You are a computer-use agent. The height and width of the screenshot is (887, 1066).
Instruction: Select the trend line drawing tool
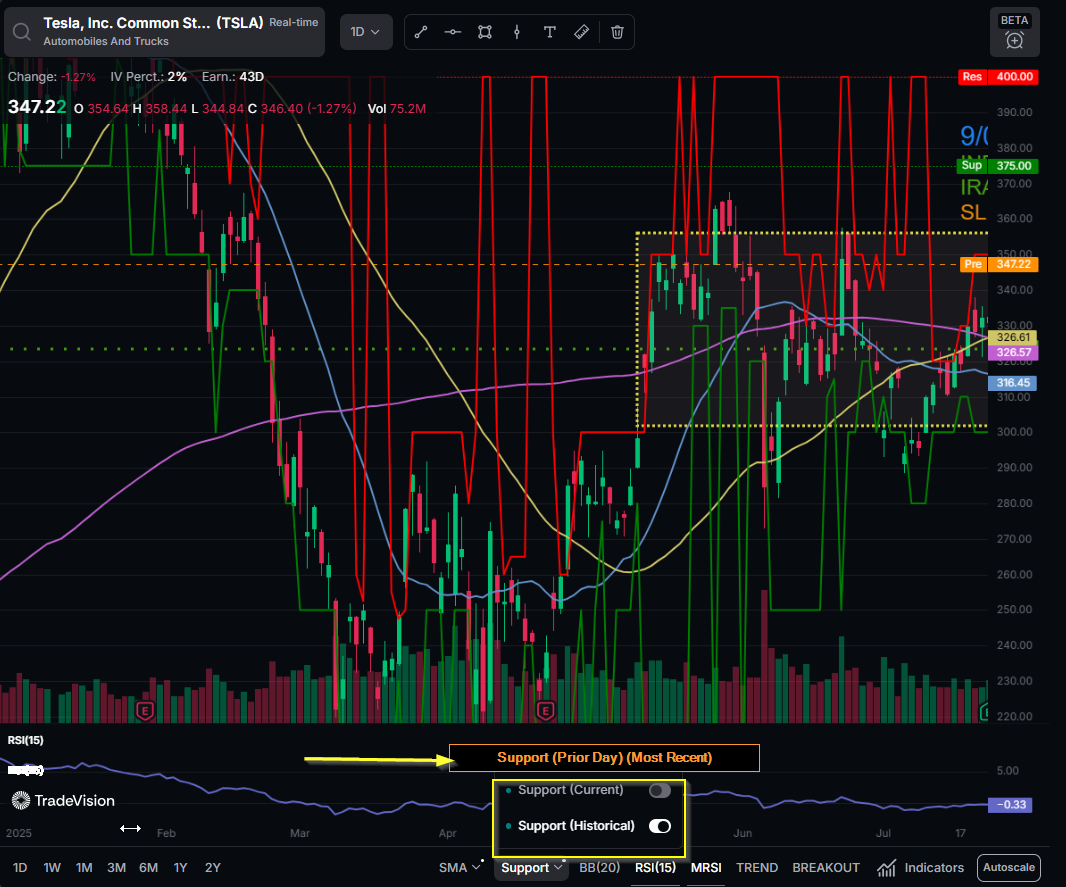[421, 32]
